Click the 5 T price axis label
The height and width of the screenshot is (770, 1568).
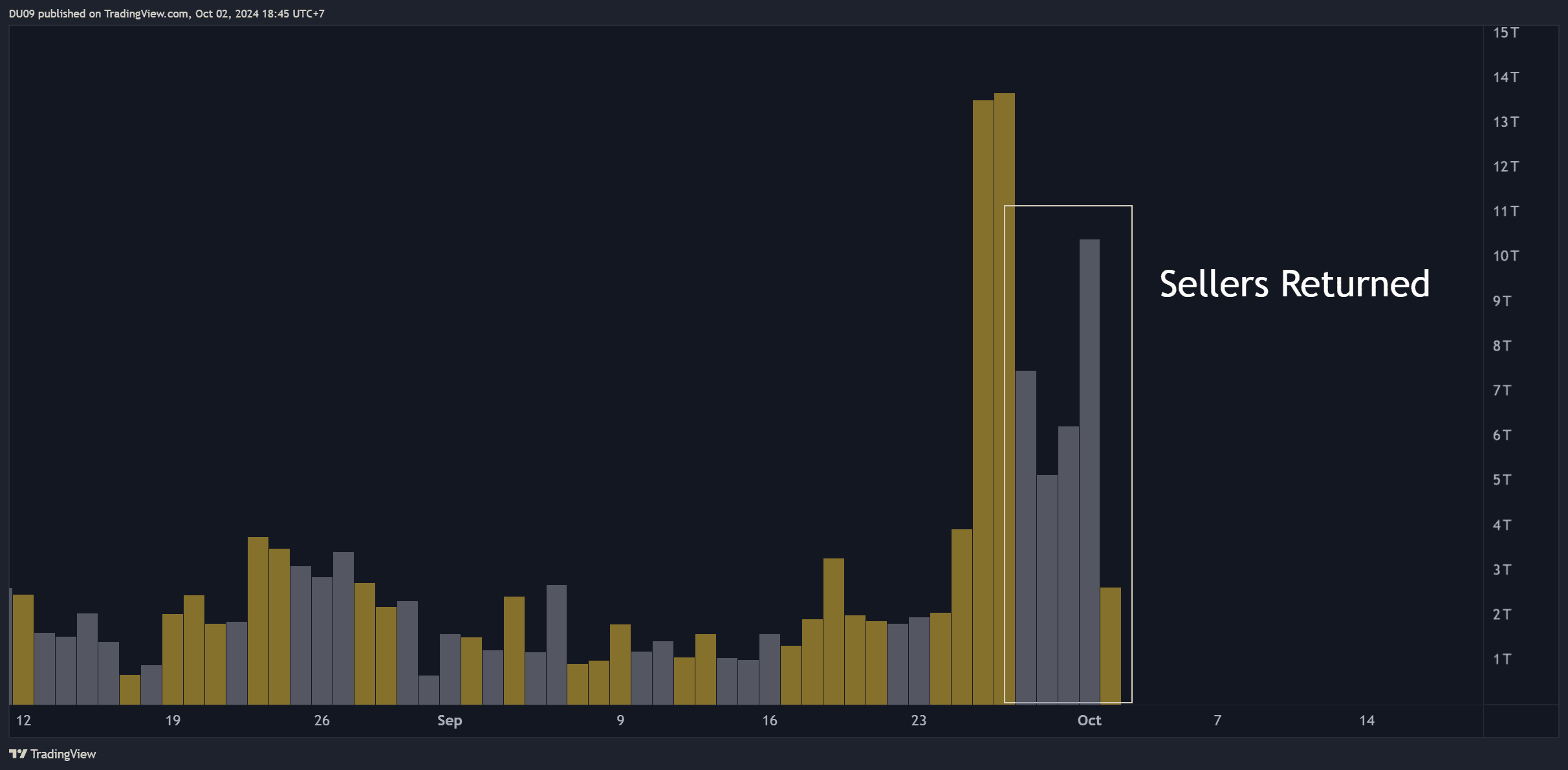pos(1502,479)
